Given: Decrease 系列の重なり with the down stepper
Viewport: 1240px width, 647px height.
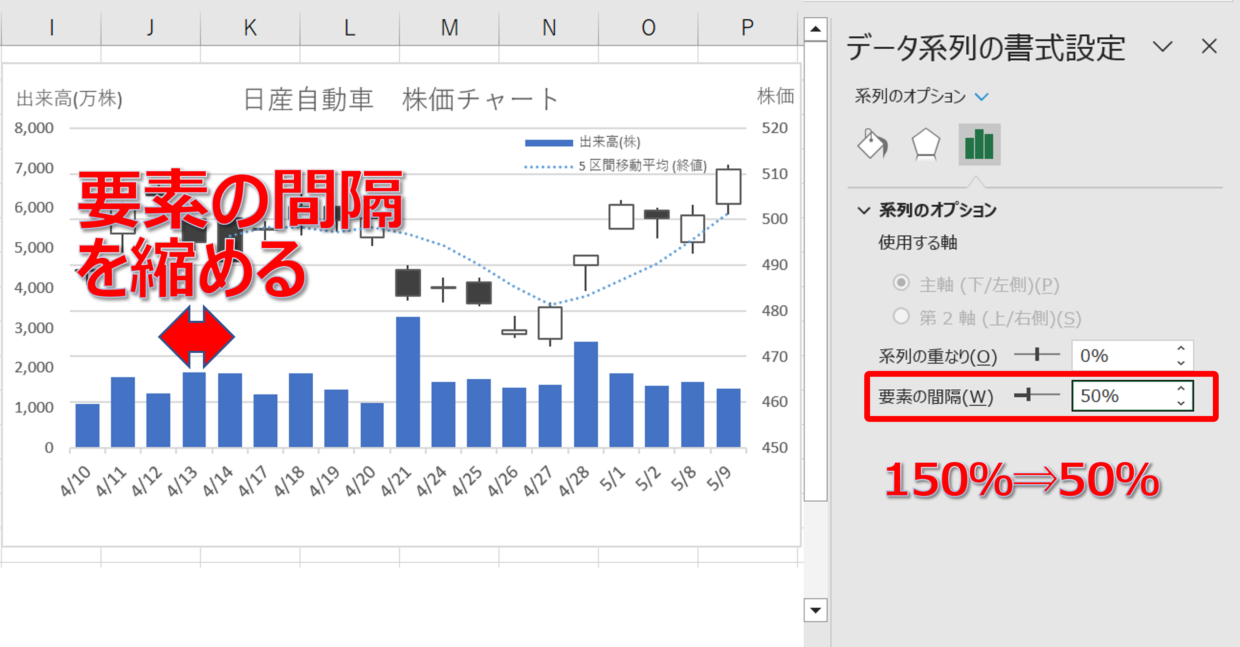Looking at the screenshot, I should [x=1181, y=363].
